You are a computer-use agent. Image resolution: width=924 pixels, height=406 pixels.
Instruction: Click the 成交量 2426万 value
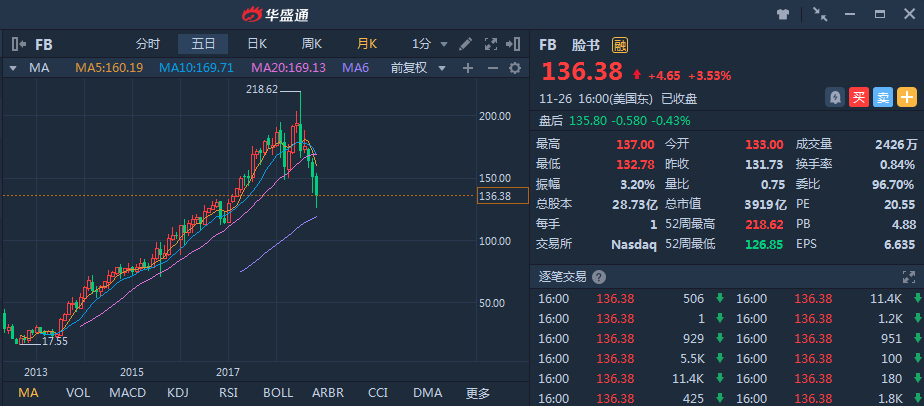coord(896,144)
